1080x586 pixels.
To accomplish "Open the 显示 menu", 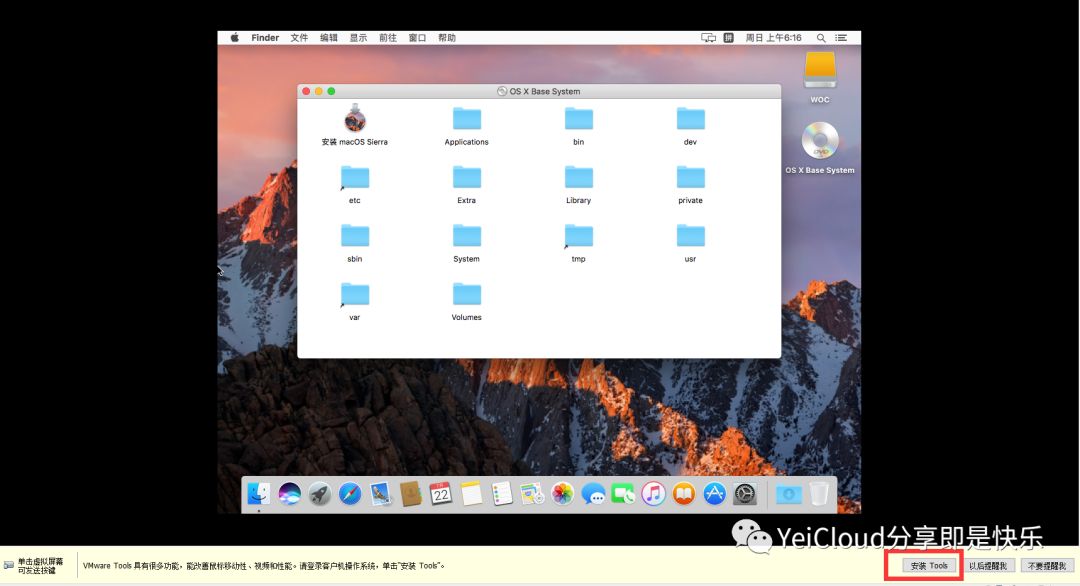I will (x=358, y=38).
